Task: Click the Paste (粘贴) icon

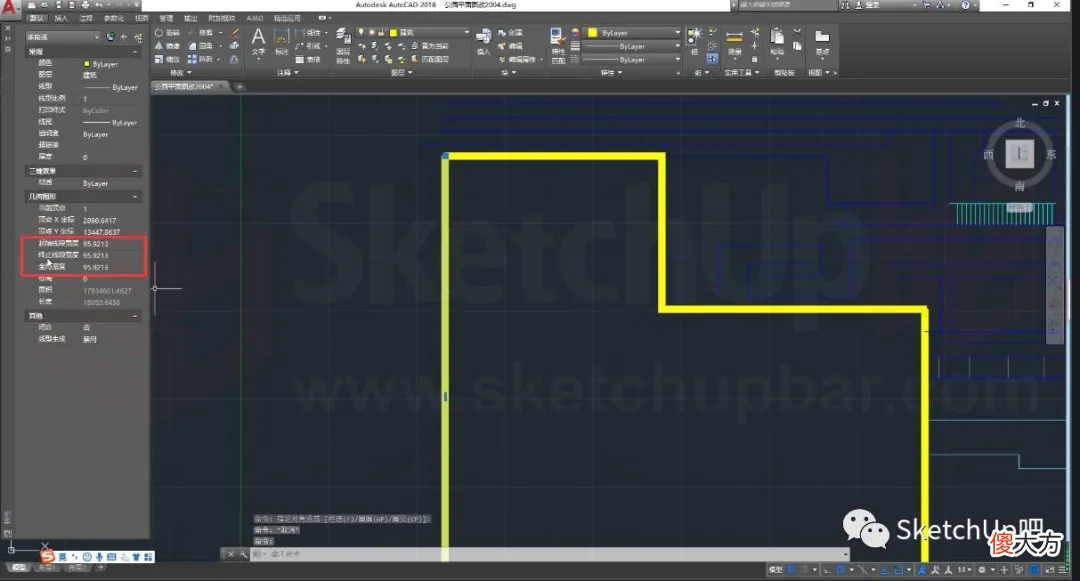Action: tap(777, 41)
